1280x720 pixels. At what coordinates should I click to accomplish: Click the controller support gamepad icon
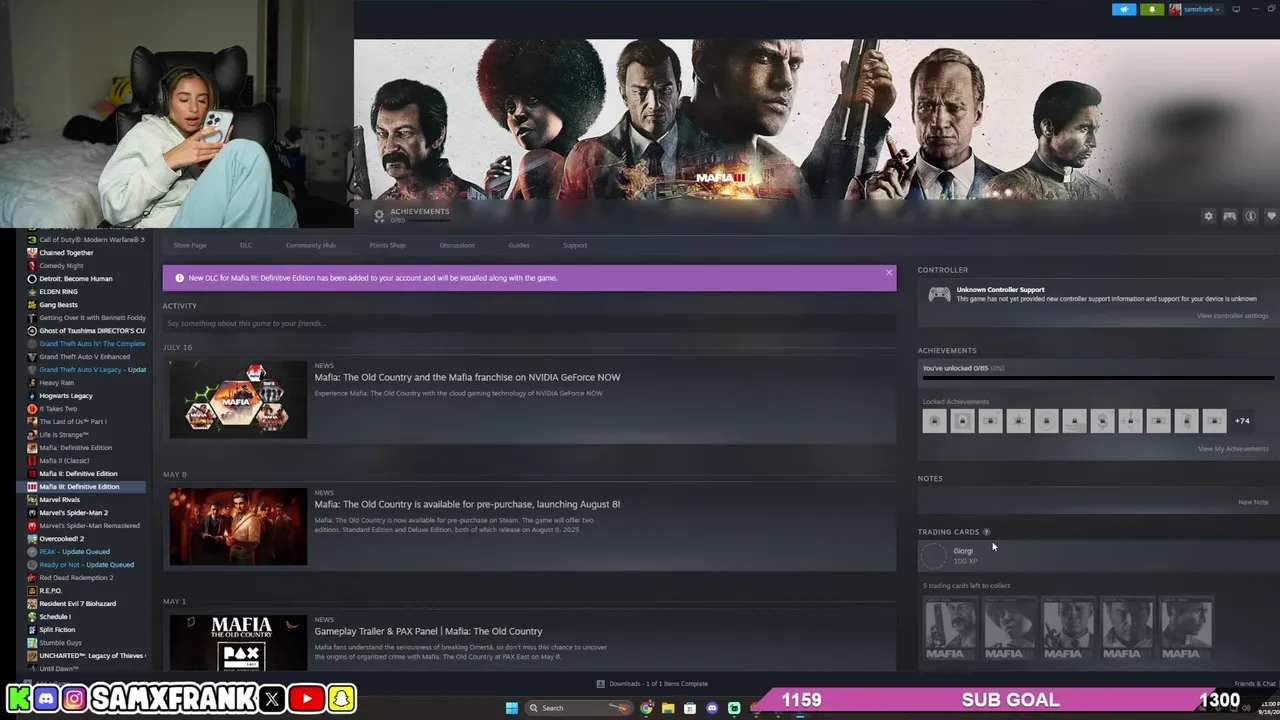click(x=939, y=294)
